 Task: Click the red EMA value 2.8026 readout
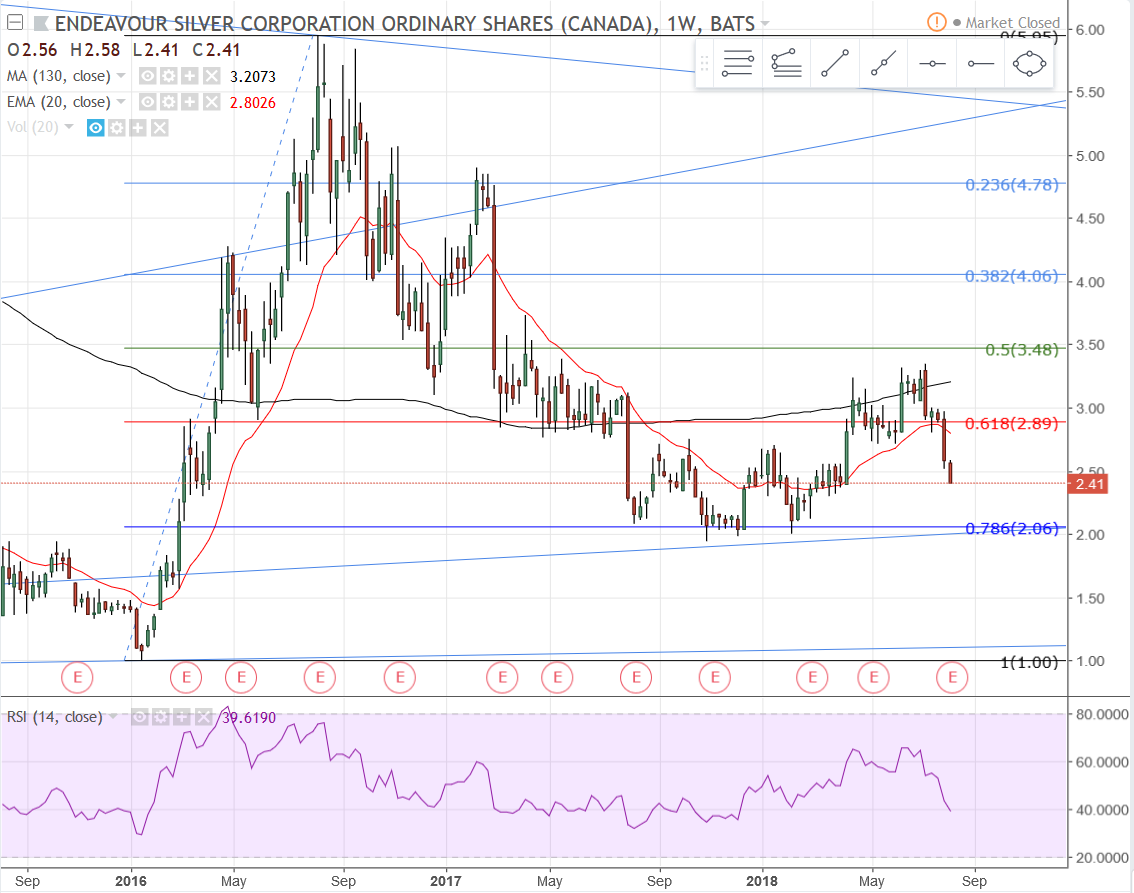point(253,103)
